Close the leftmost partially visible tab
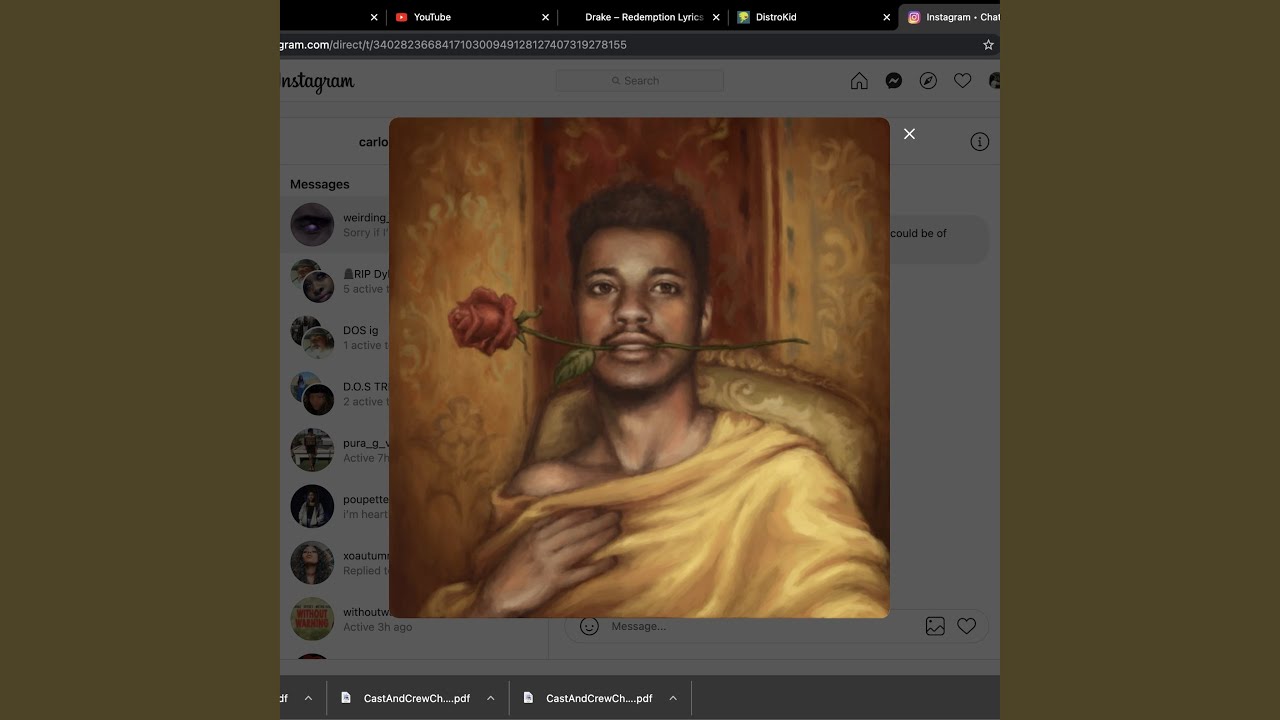 click(374, 17)
